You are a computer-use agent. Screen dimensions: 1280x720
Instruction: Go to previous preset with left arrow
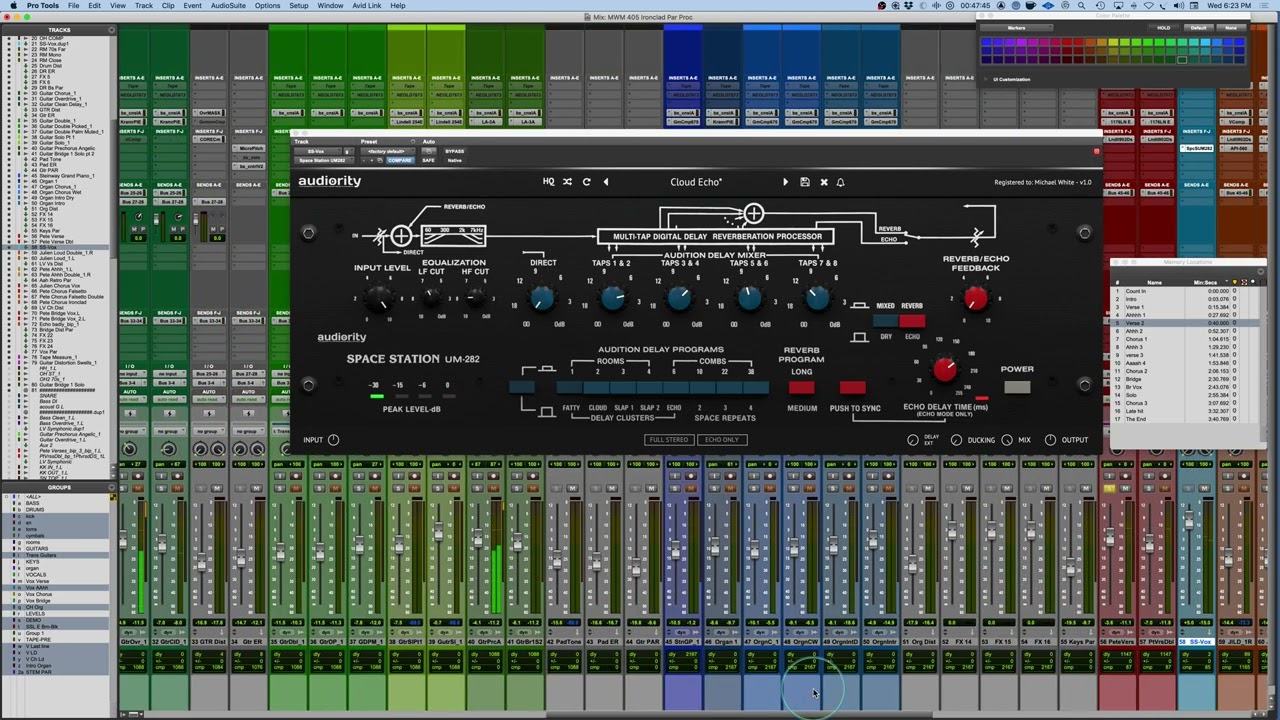pyautogui.click(x=605, y=182)
